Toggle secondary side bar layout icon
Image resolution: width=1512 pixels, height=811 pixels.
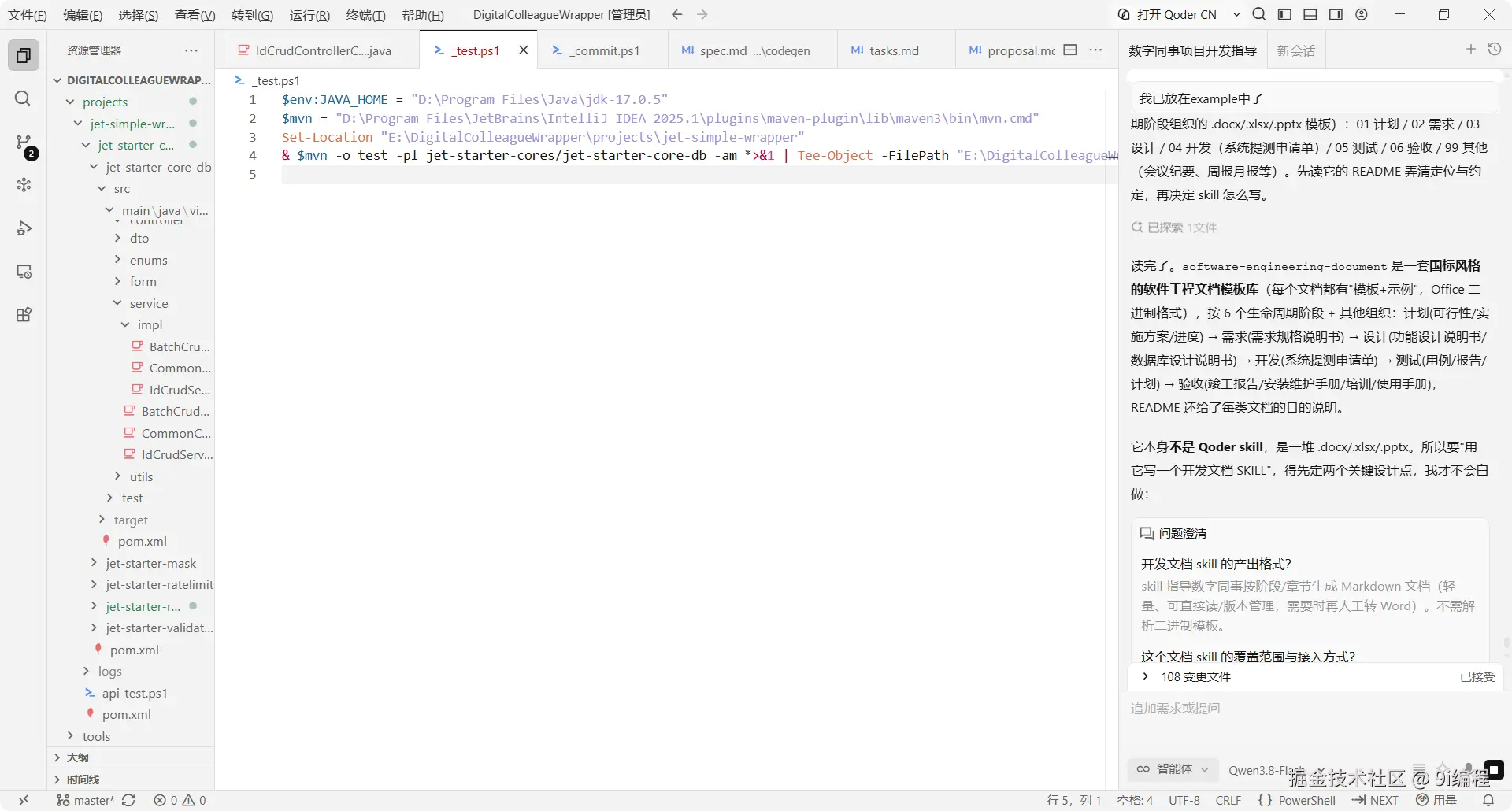1336,14
